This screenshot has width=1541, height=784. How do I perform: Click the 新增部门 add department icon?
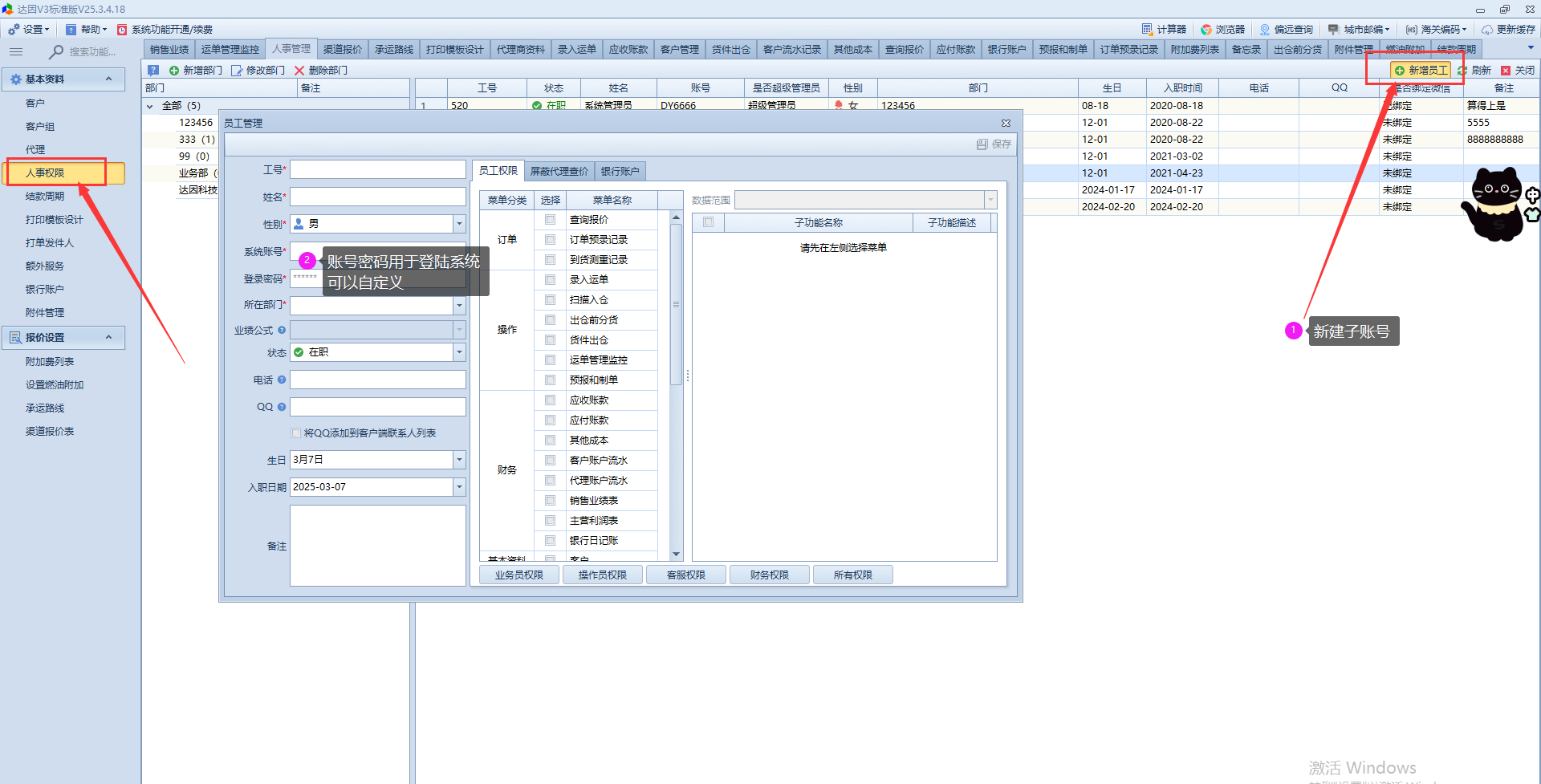click(x=174, y=71)
